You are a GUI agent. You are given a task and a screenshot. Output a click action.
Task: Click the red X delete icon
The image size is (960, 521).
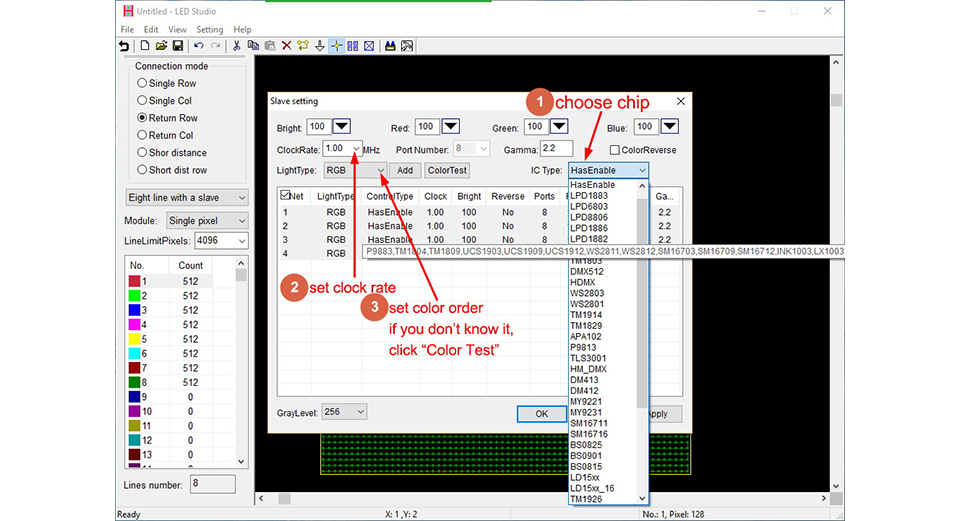286,46
